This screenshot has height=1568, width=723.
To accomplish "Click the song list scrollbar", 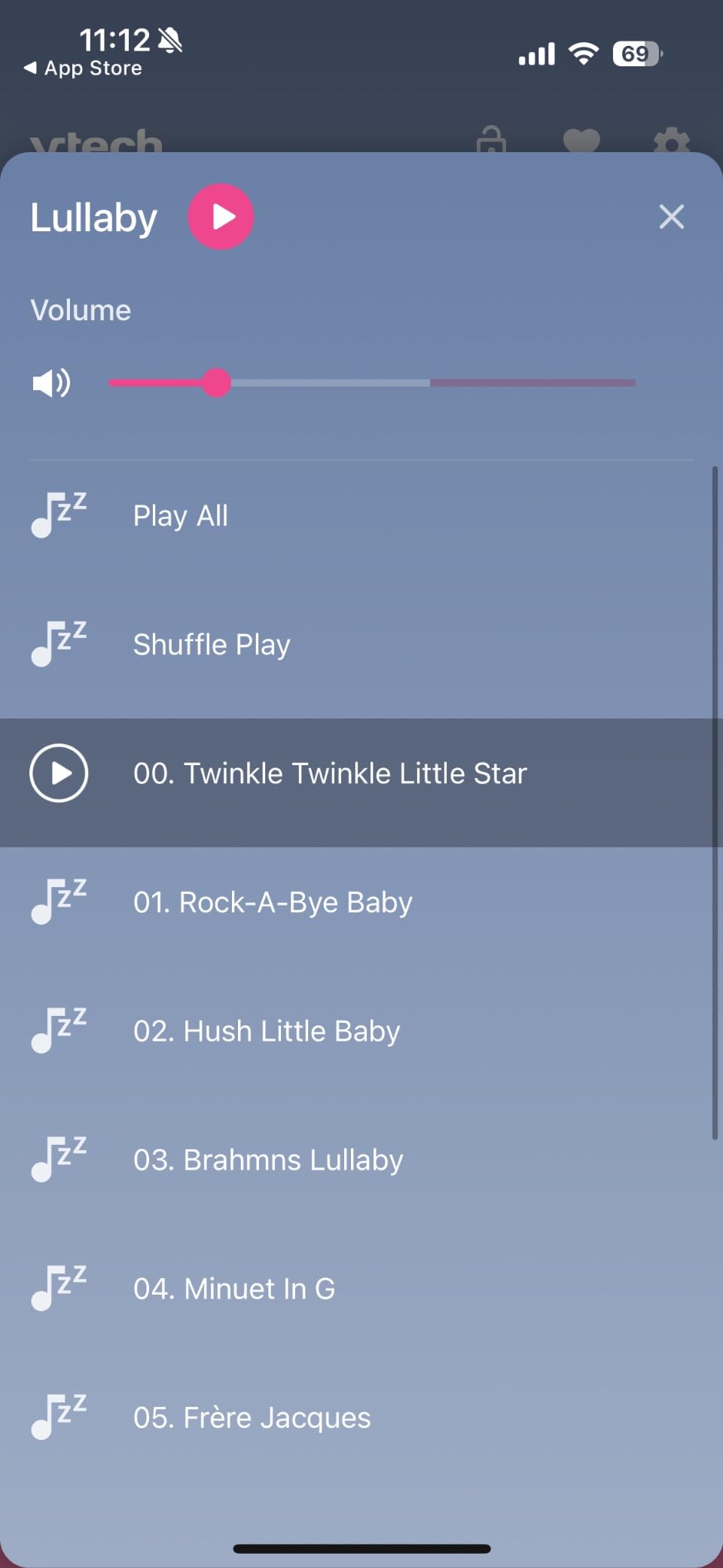I will [715, 803].
